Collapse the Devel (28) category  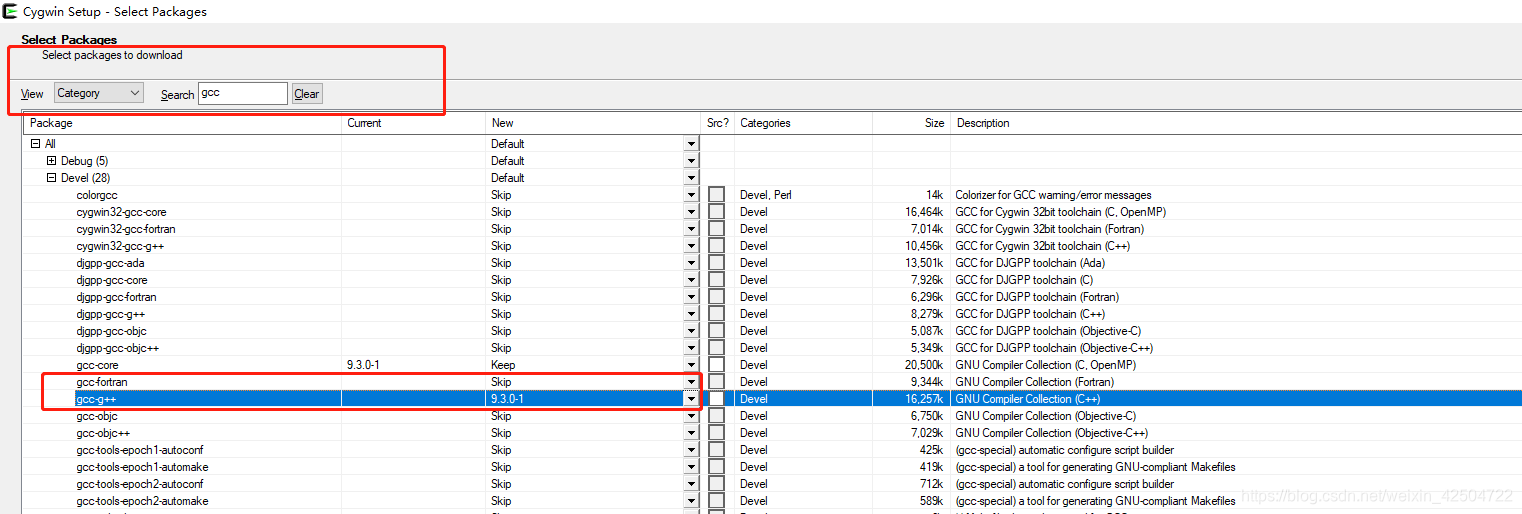tap(51, 178)
